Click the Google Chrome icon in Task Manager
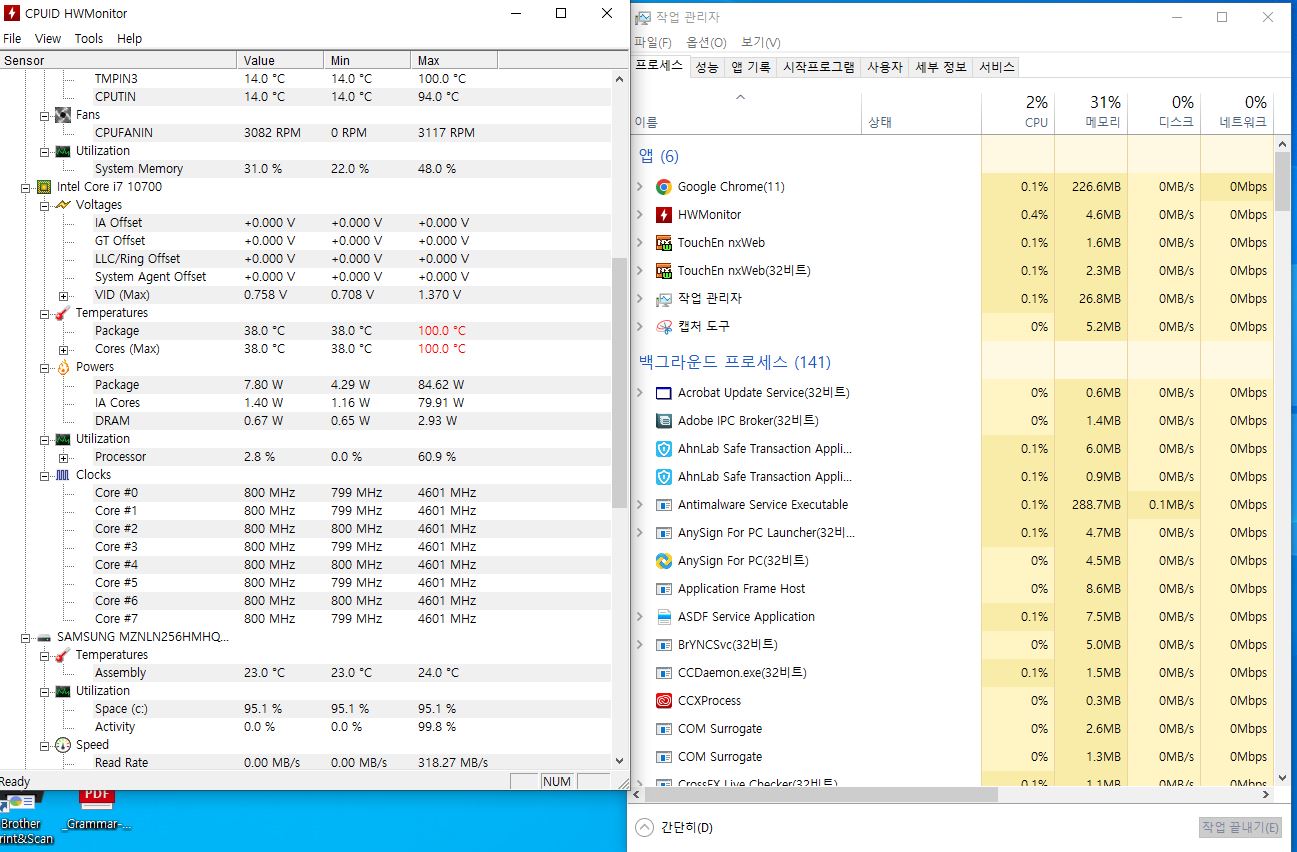Screen dimensions: 1297x852 tap(663, 187)
